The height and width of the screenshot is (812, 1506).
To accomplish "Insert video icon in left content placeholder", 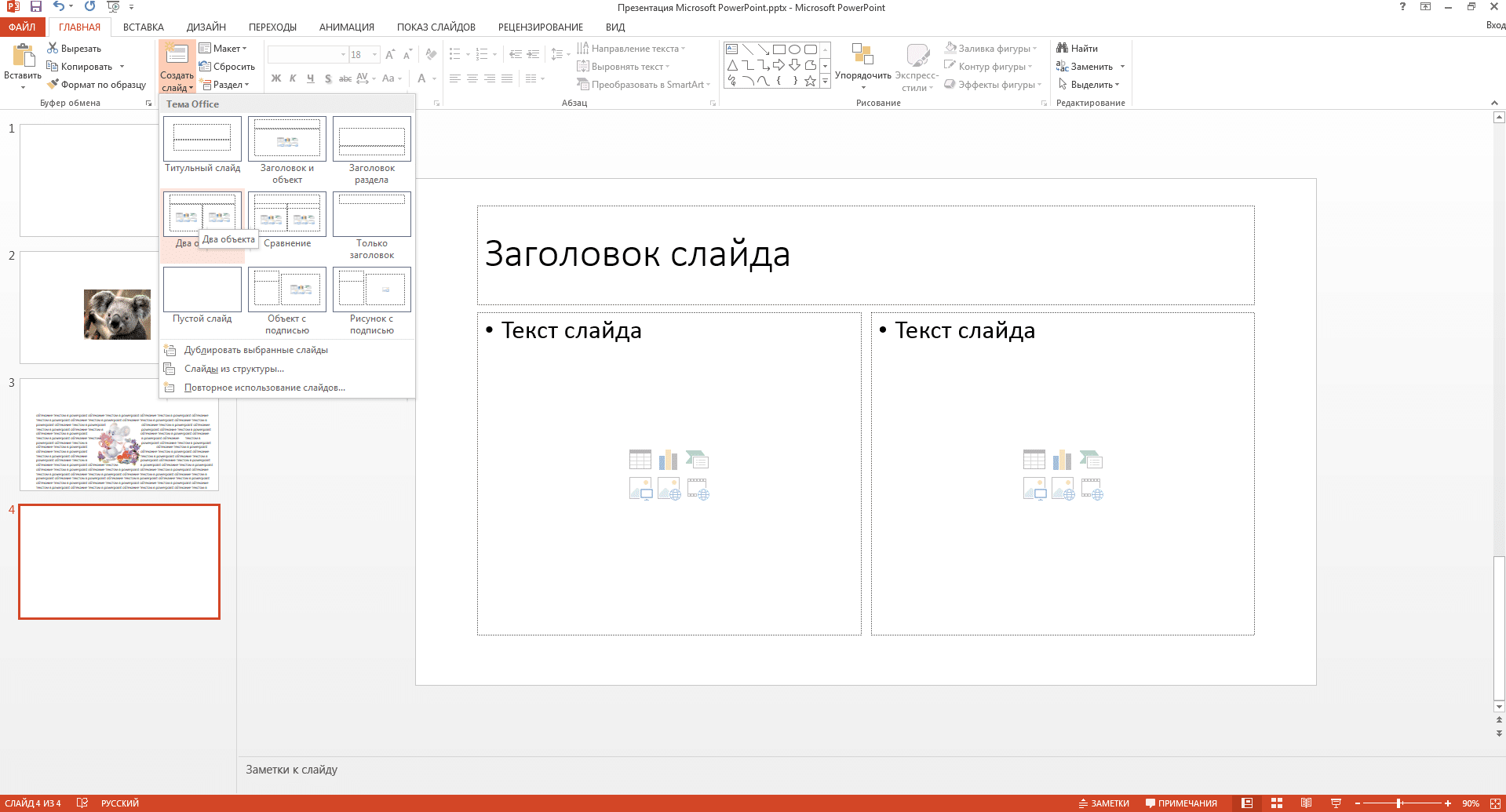I will click(698, 490).
